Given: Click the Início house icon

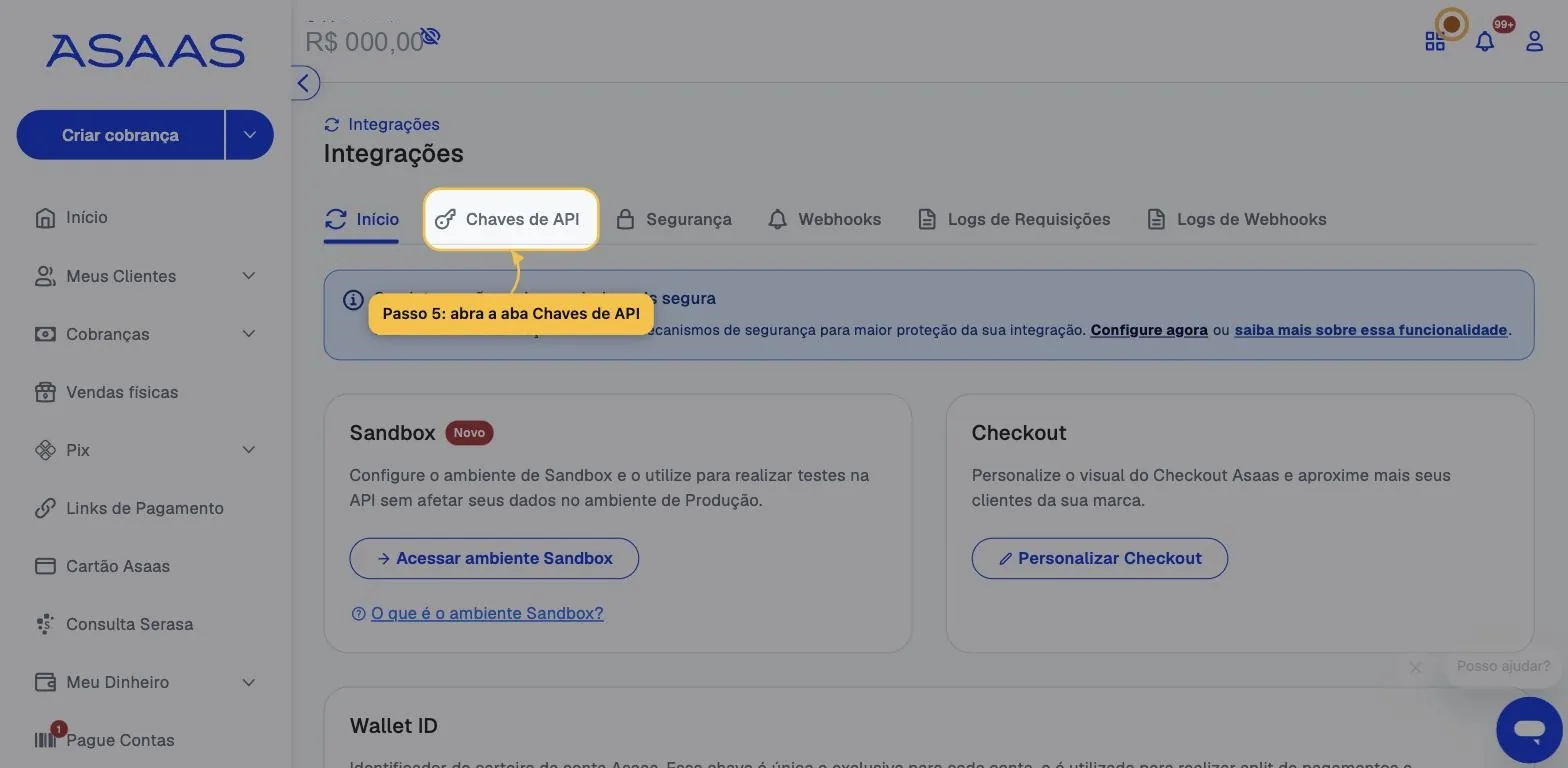Looking at the screenshot, I should pos(45,218).
